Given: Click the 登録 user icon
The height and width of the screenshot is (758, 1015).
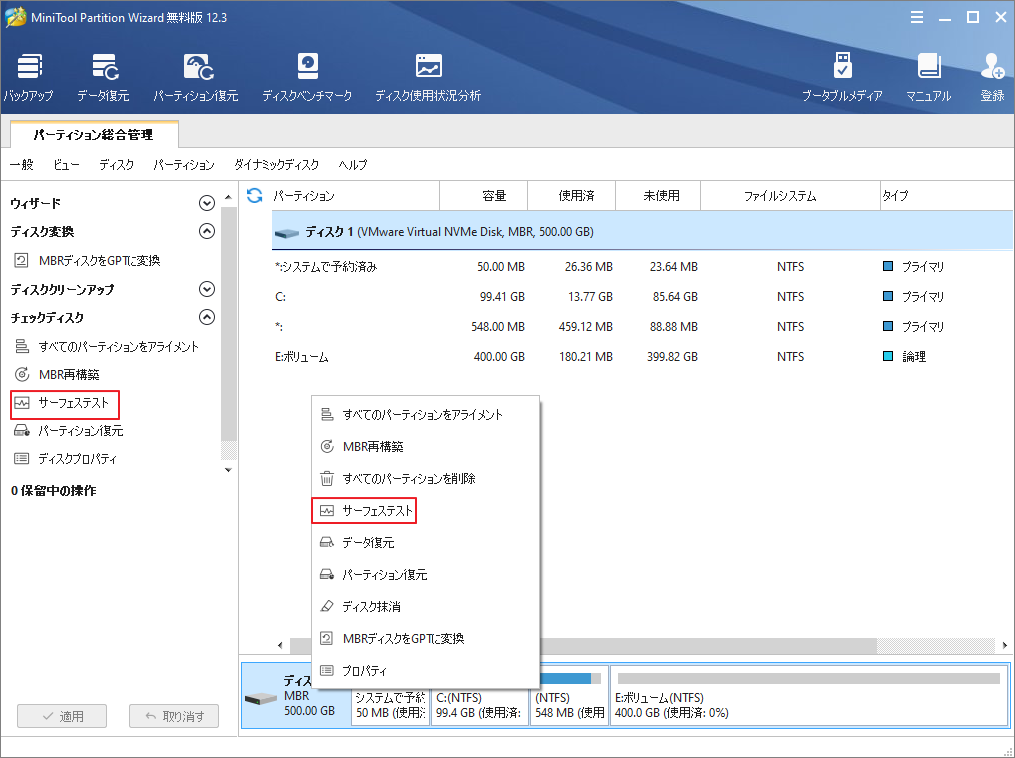Looking at the screenshot, I should (992, 78).
